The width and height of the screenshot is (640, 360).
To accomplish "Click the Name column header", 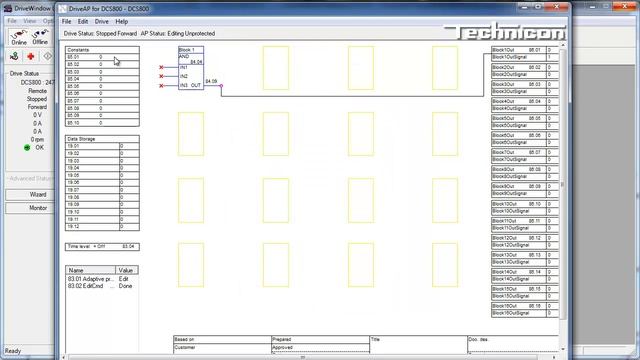I will [x=91, y=270].
